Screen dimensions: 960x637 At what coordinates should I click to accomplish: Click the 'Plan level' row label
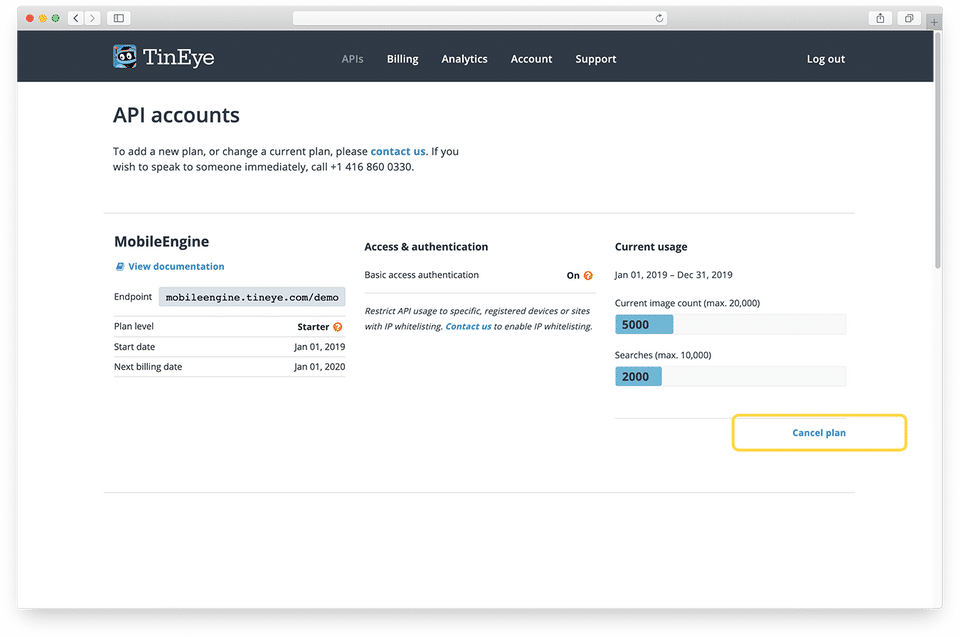tap(134, 326)
